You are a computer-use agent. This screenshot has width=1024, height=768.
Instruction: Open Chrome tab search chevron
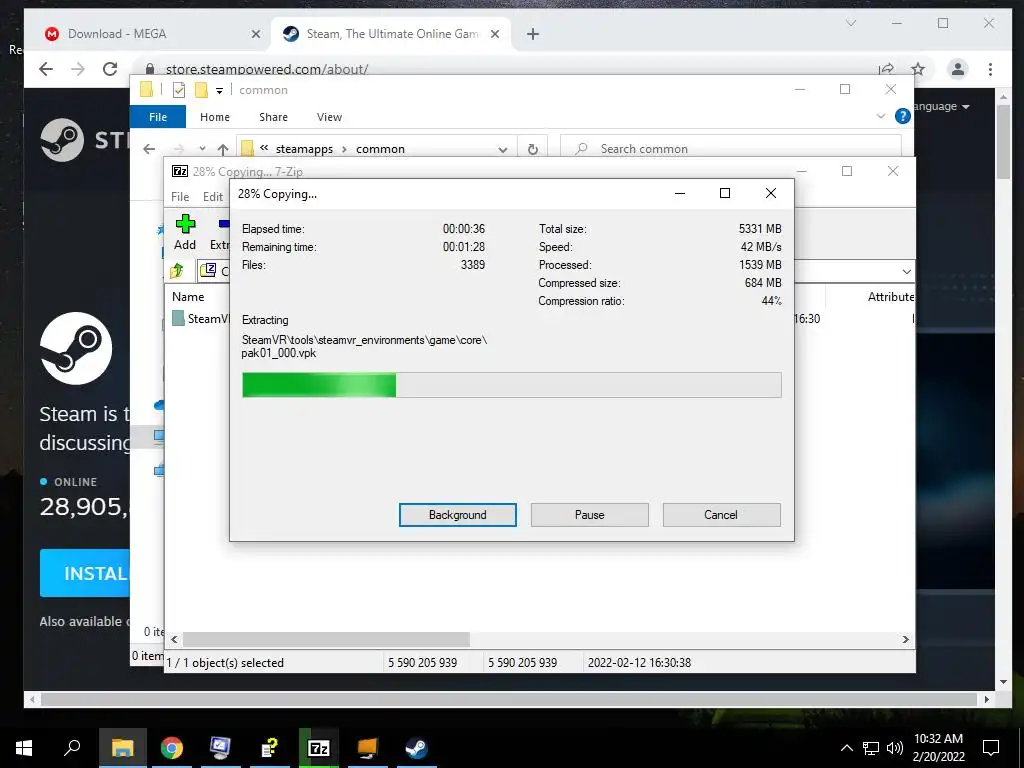pos(851,23)
